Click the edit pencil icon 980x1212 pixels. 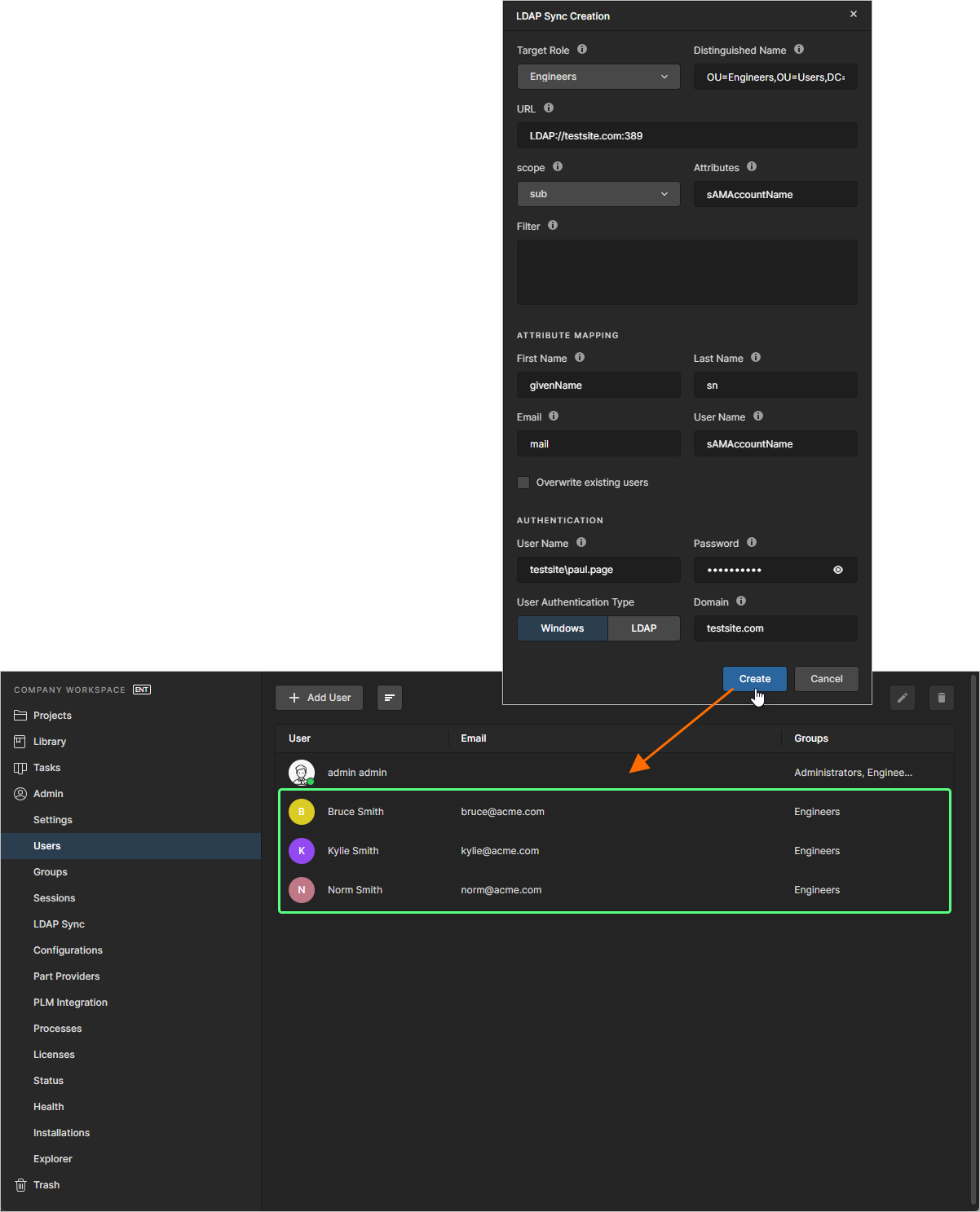[902, 698]
